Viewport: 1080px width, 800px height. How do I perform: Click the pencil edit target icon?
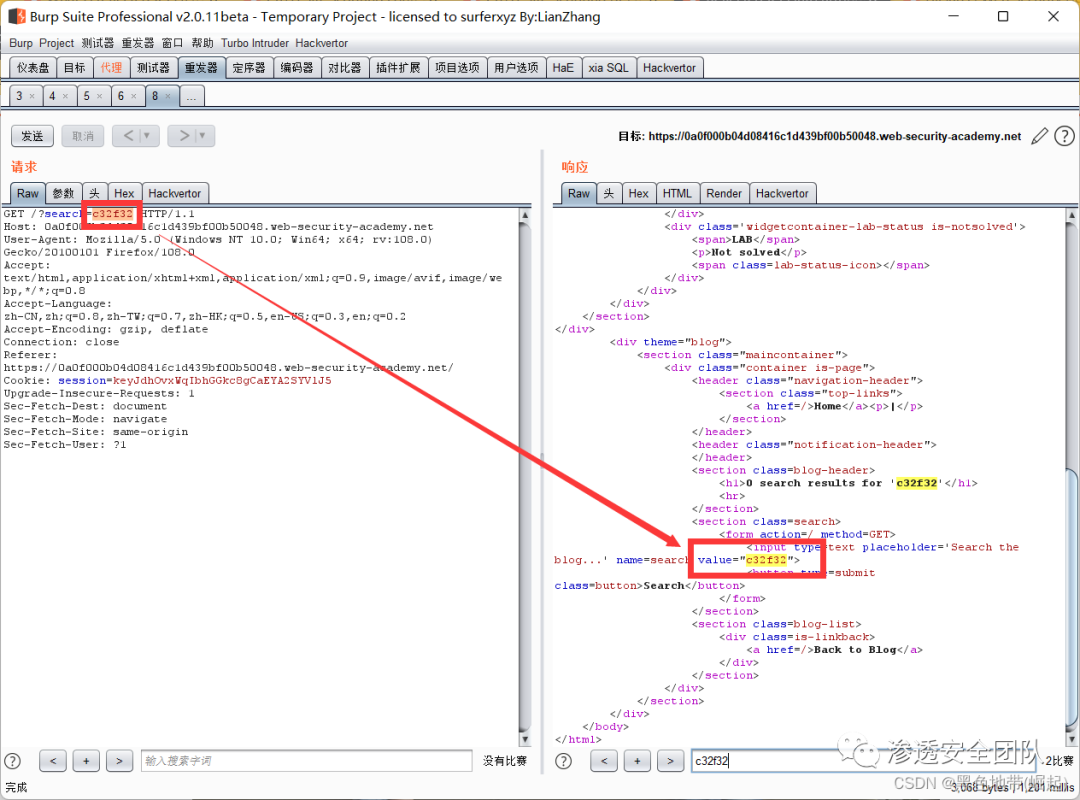(1039, 136)
